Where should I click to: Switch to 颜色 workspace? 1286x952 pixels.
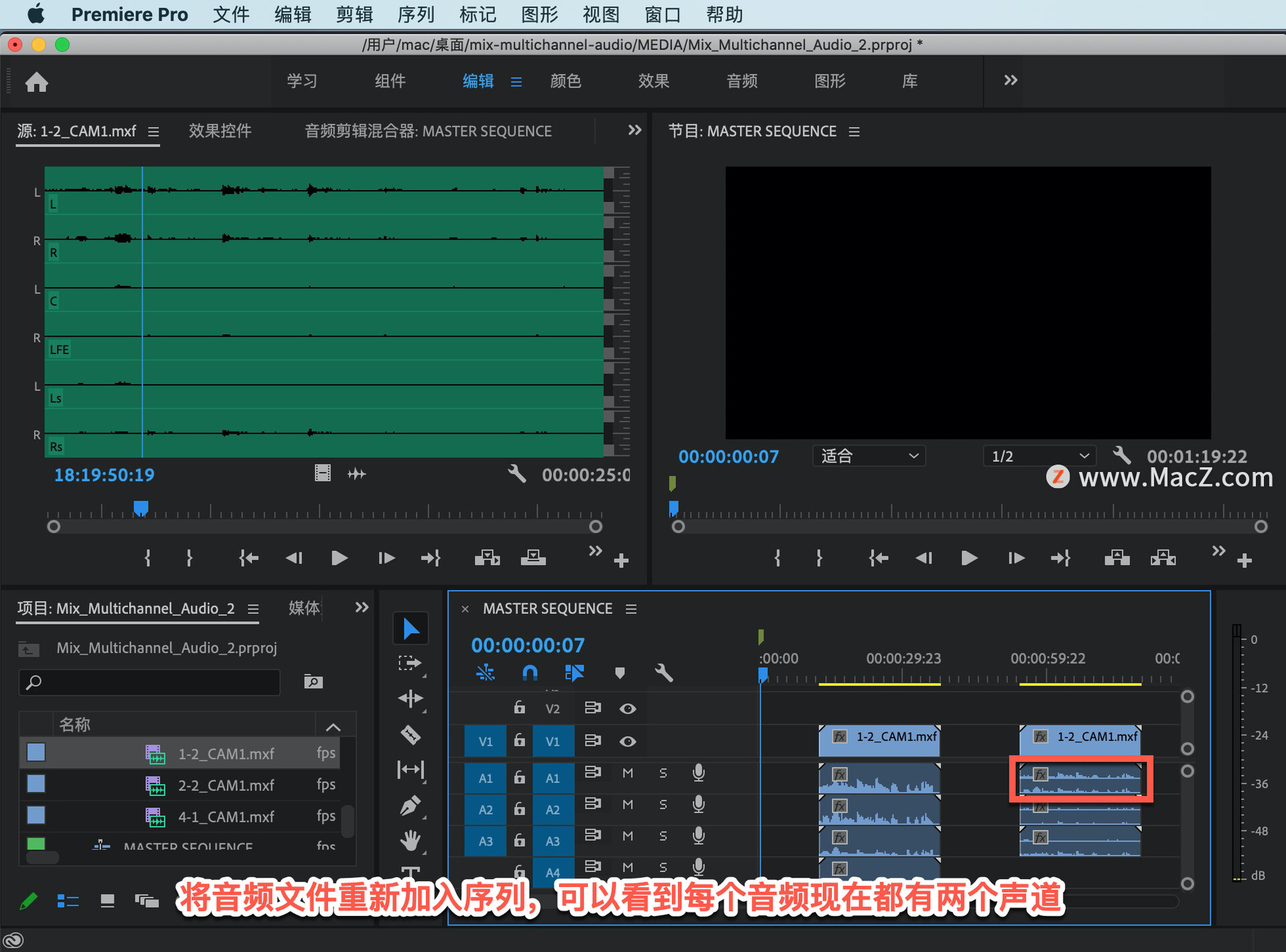tap(565, 81)
